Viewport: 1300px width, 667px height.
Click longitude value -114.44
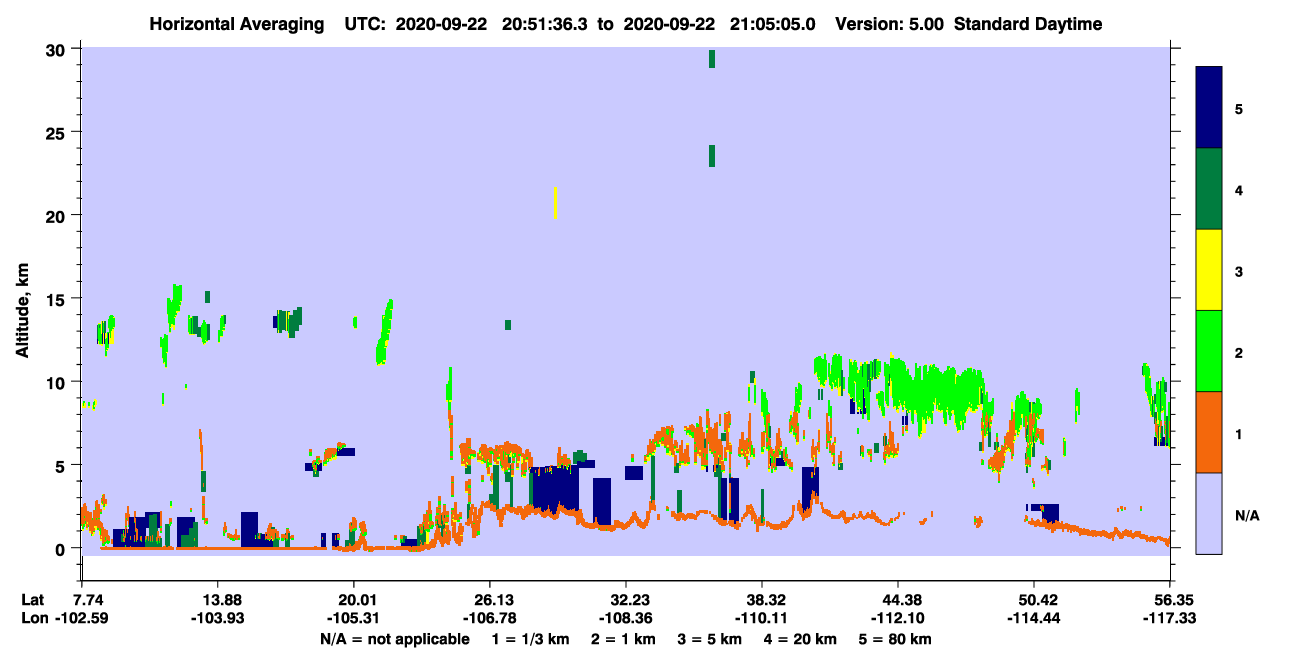point(1034,618)
